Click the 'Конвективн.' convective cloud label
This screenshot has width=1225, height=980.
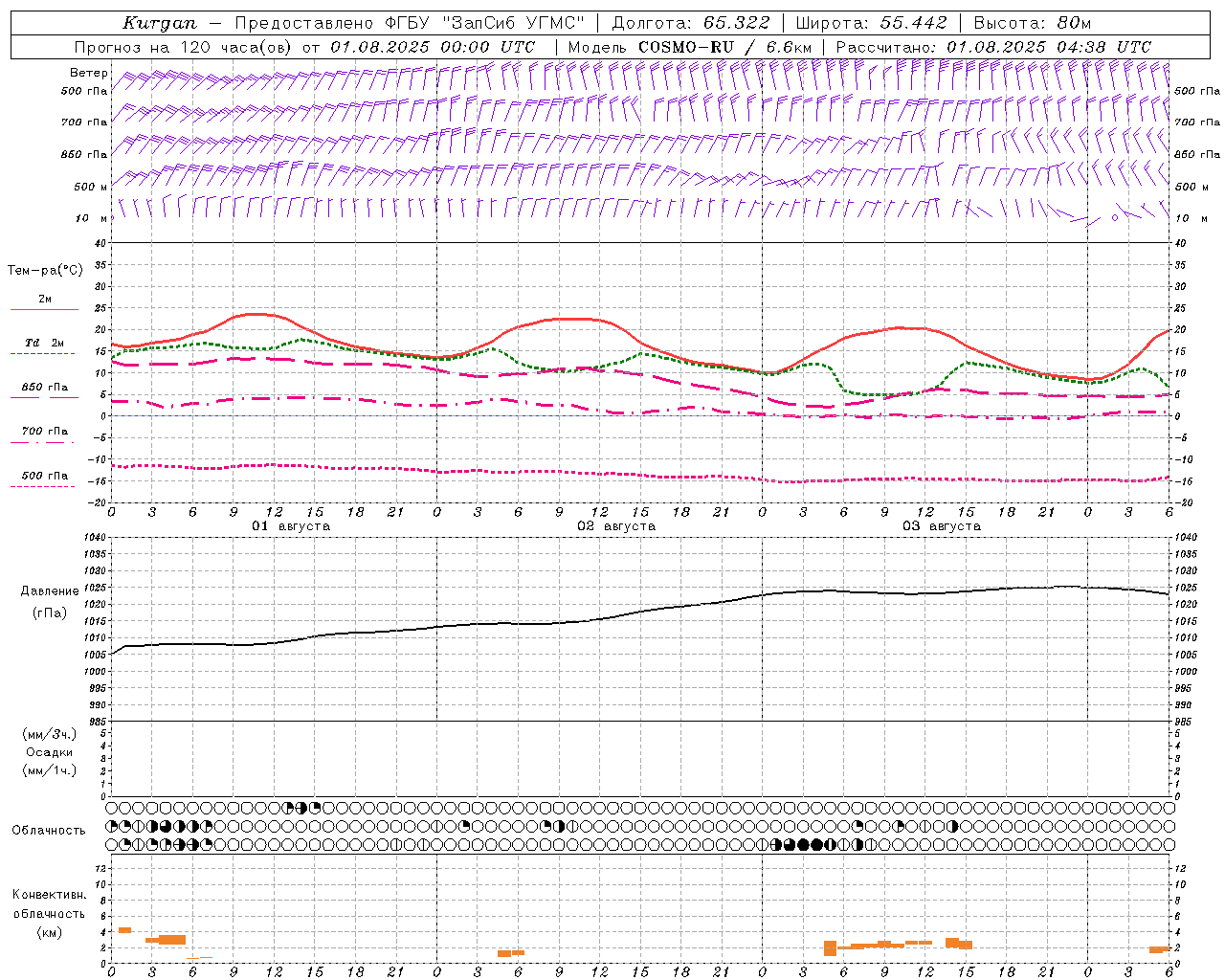[x=50, y=895]
